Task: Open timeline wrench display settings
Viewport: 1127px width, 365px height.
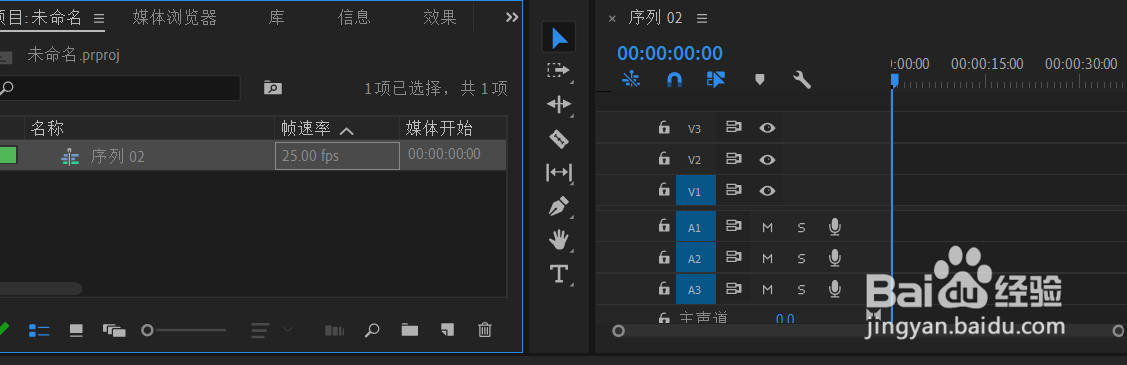Action: (x=801, y=80)
